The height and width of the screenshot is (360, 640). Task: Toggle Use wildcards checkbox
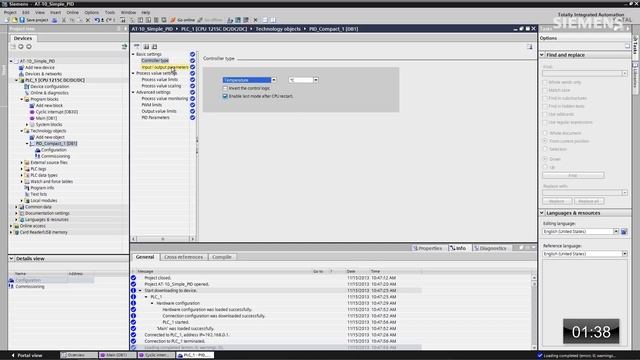pyautogui.click(x=545, y=114)
